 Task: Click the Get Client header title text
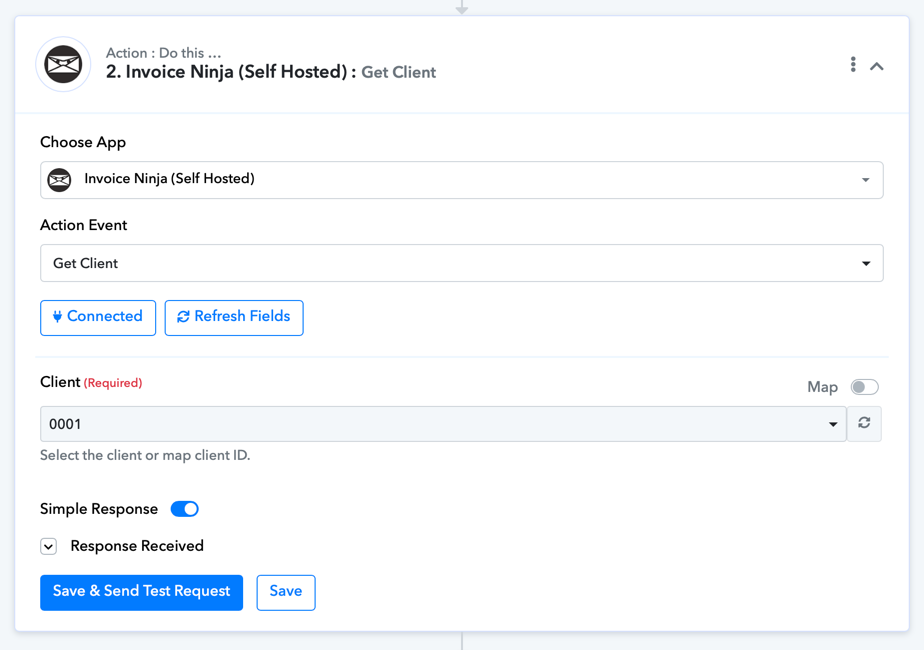(x=398, y=72)
